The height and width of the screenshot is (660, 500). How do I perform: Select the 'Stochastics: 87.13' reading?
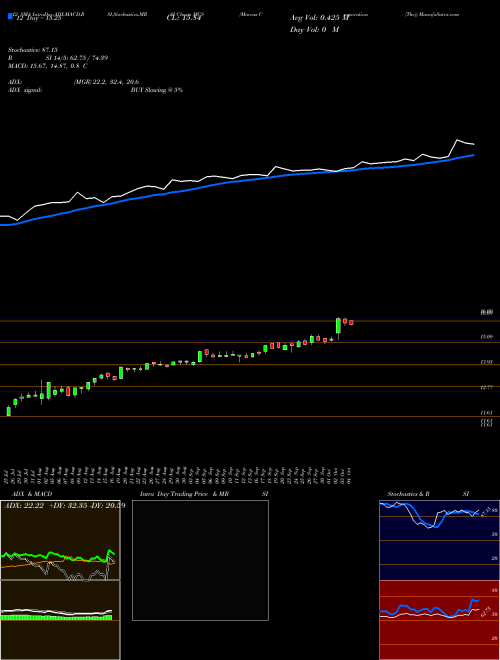pos(32,50)
